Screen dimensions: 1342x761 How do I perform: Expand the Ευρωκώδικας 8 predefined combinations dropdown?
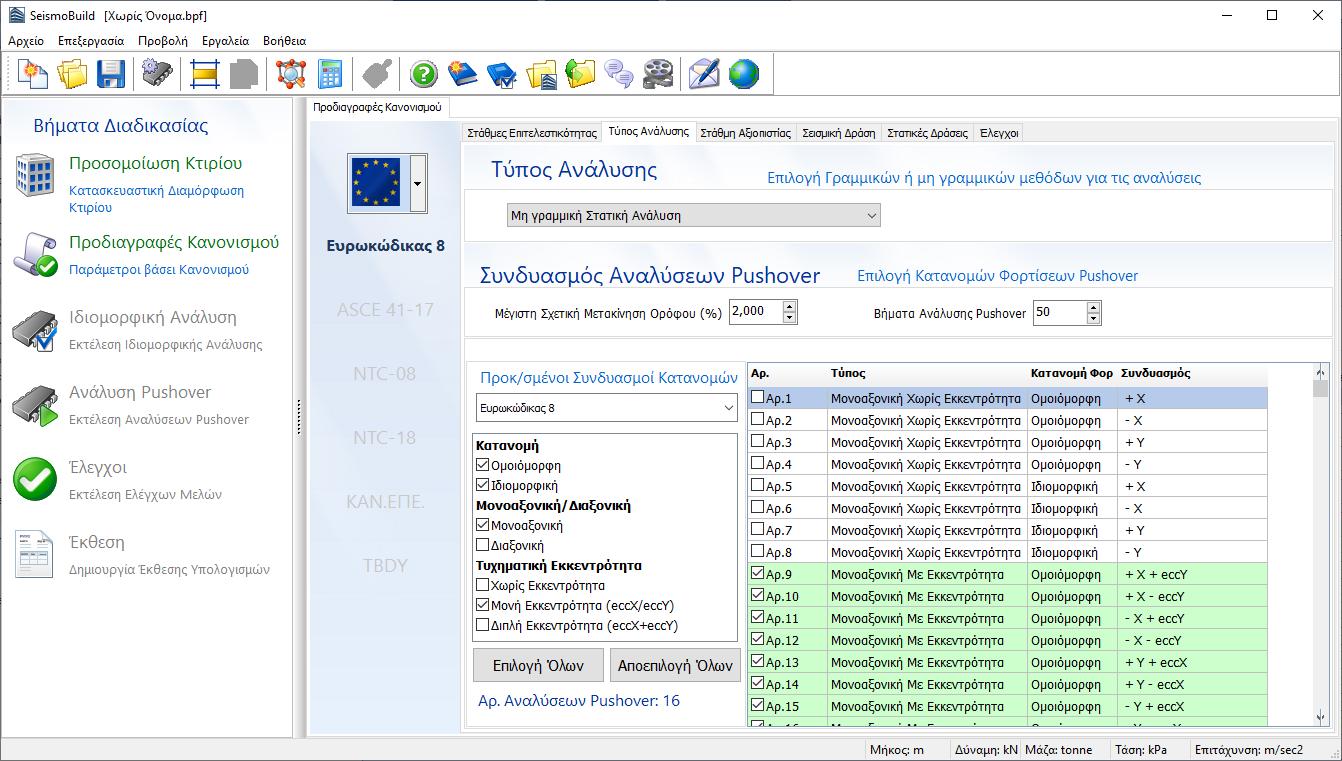click(726, 408)
